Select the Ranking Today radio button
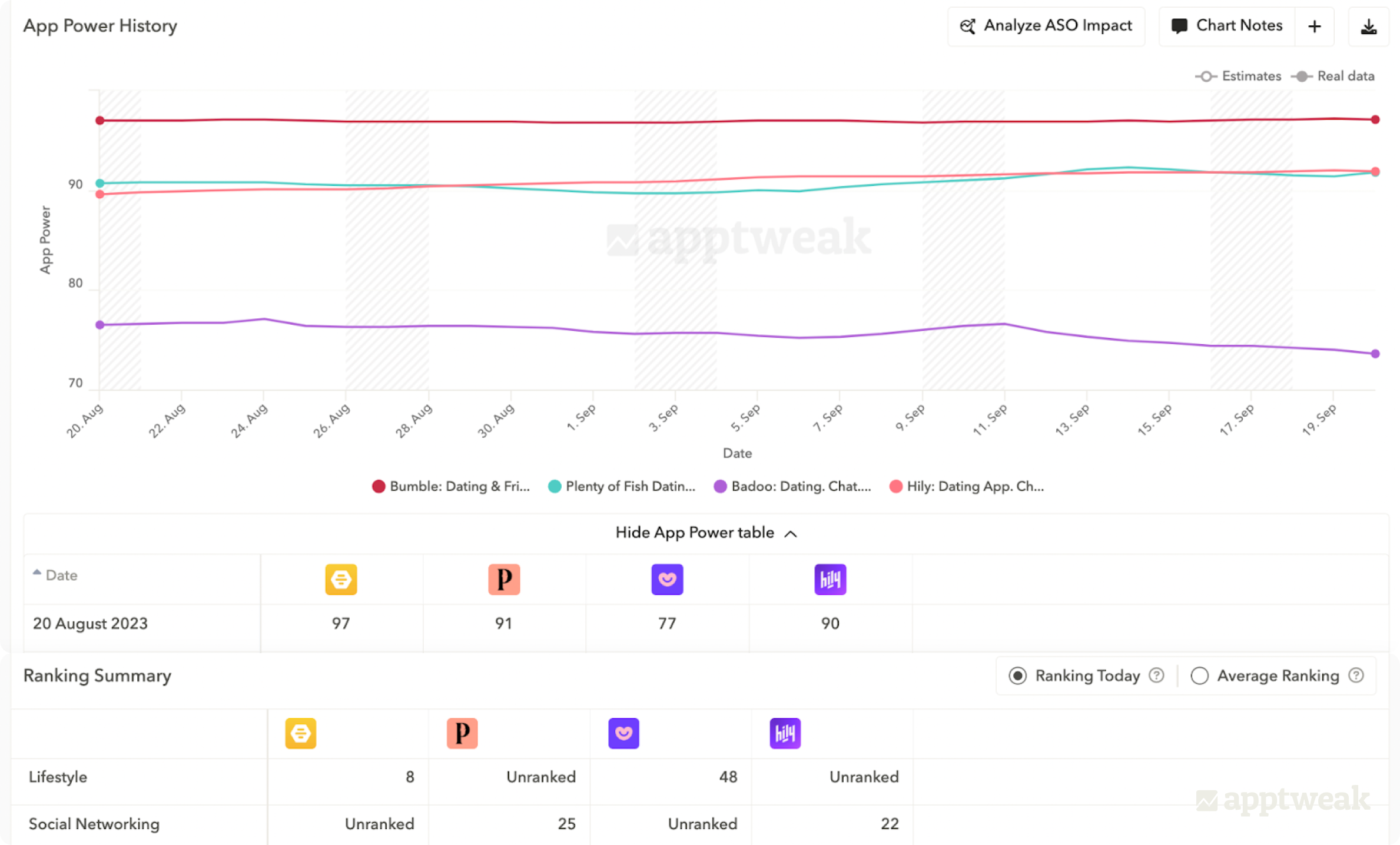Screen dimensions: 1400x845 pos(1017,676)
